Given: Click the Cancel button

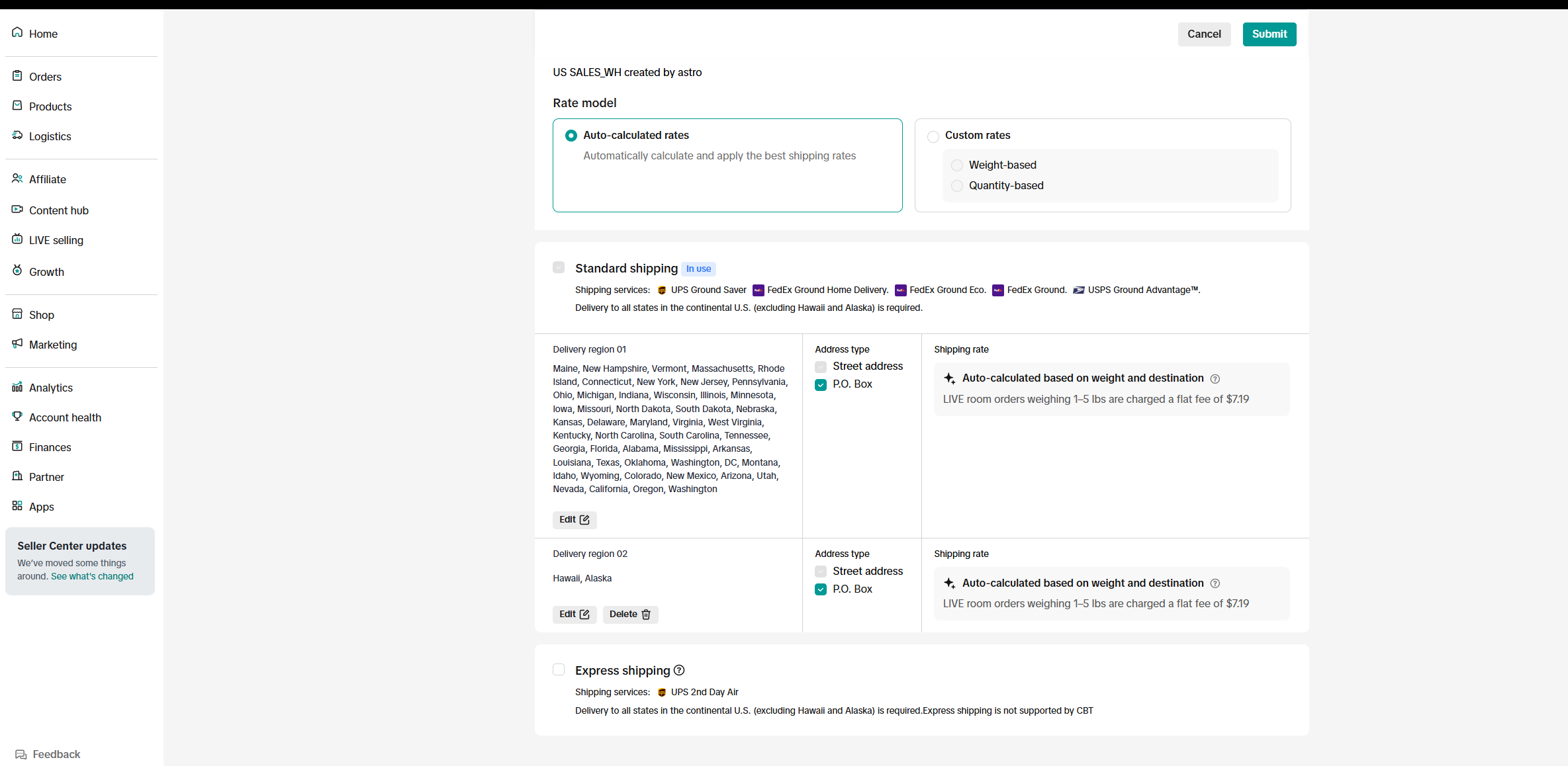Looking at the screenshot, I should 1204,34.
